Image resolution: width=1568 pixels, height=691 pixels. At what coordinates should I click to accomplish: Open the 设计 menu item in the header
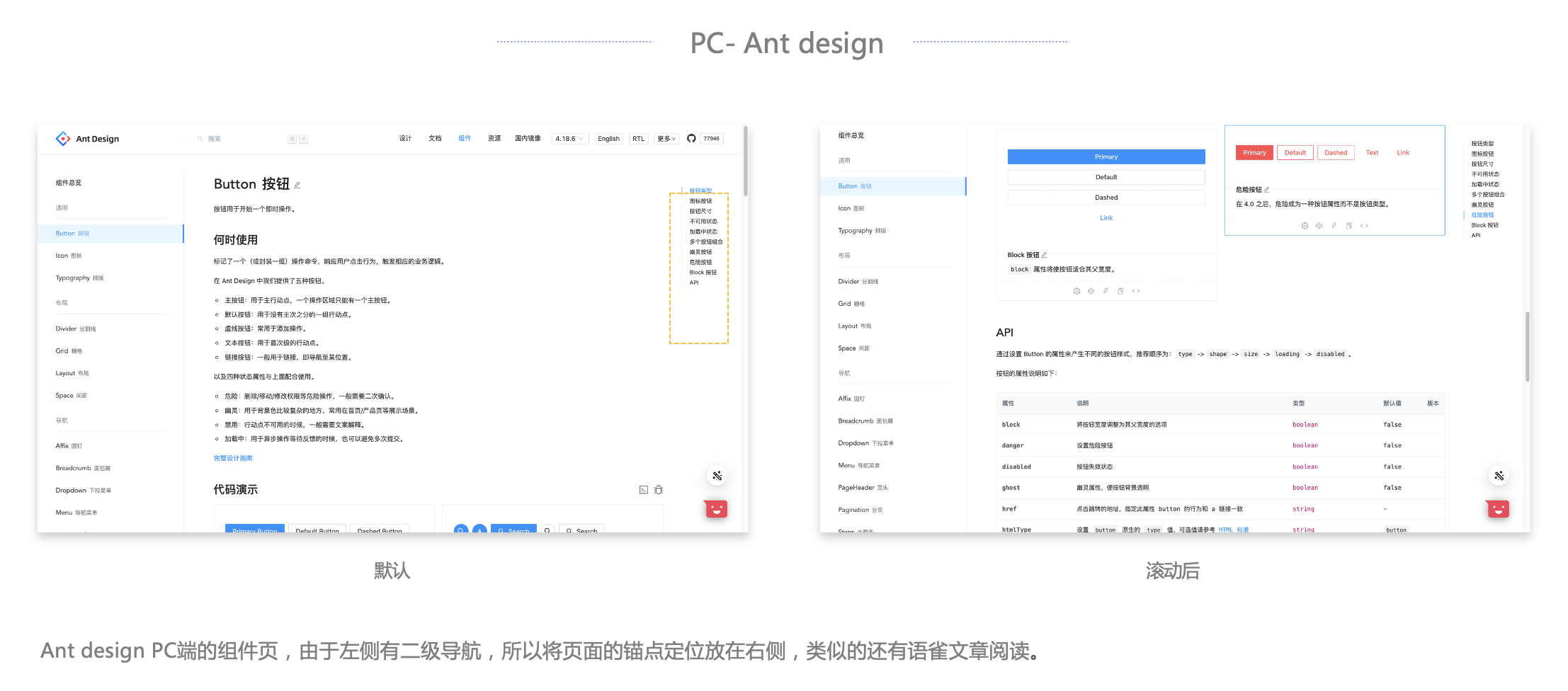[x=405, y=139]
